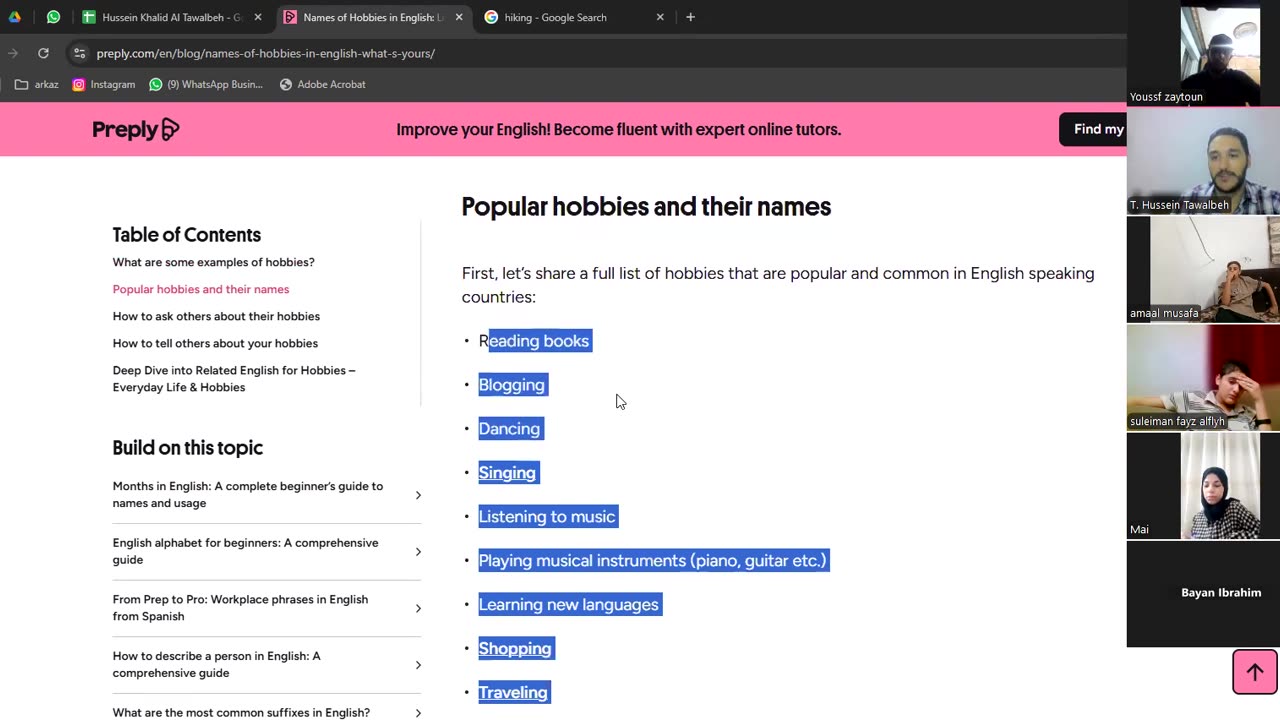Screen dimensions: 1280x720
Task: Reload the page with the refresh icon
Action: (43, 53)
